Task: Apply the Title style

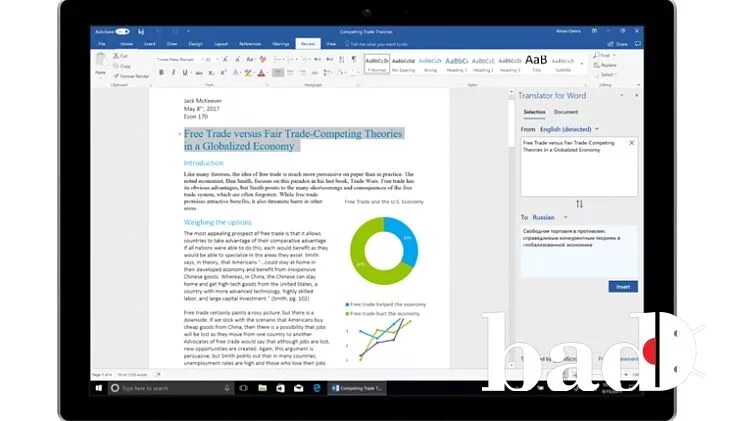Action: click(536, 64)
